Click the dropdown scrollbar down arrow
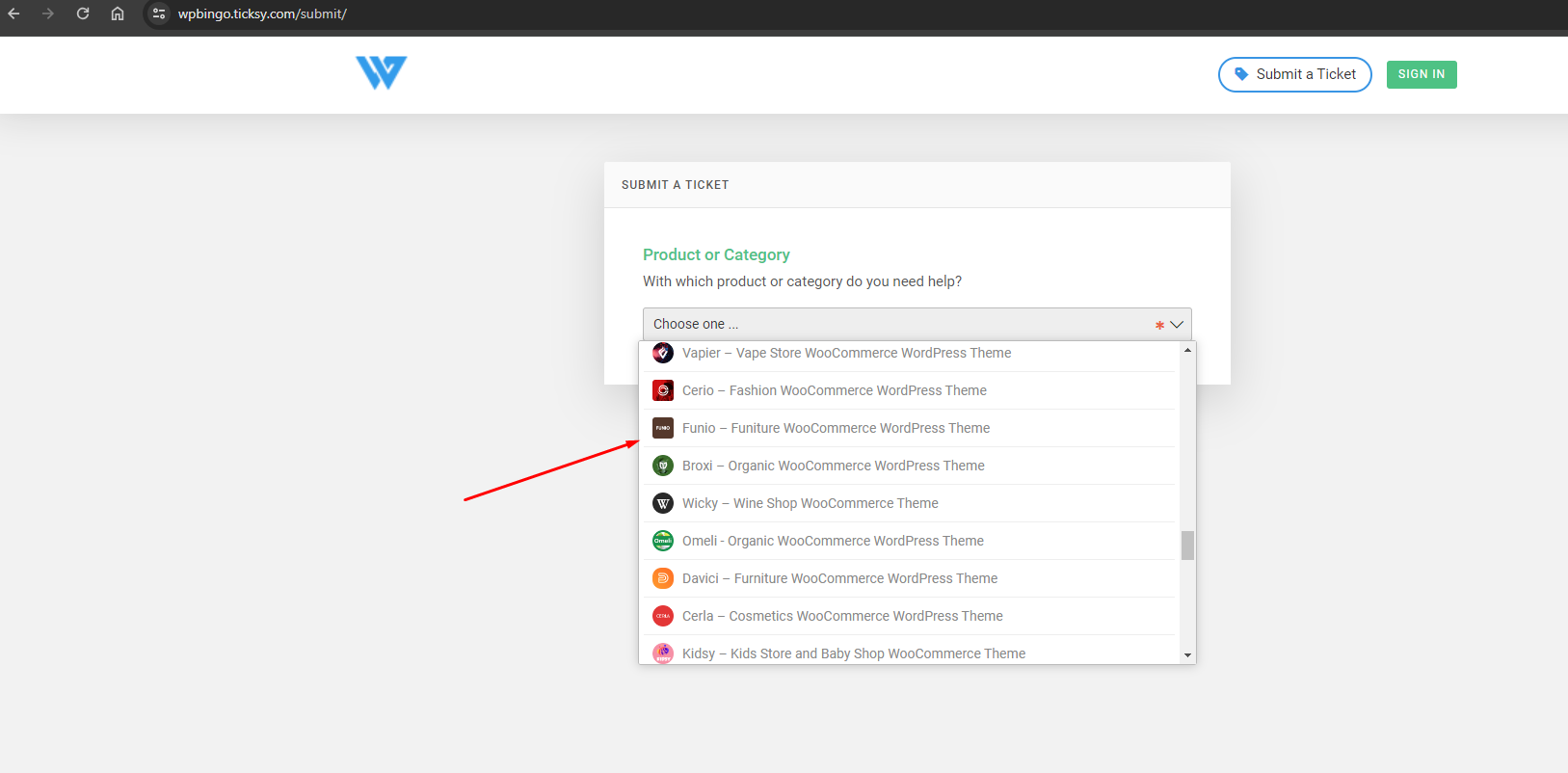This screenshot has width=1568, height=773. click(1187, 655)
